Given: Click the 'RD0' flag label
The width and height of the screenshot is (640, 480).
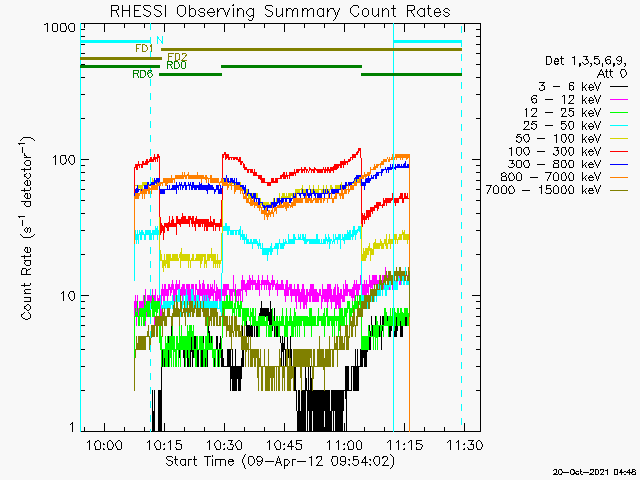Looking at the screenshot, I should pyautogui.click(x=176, y=65).
